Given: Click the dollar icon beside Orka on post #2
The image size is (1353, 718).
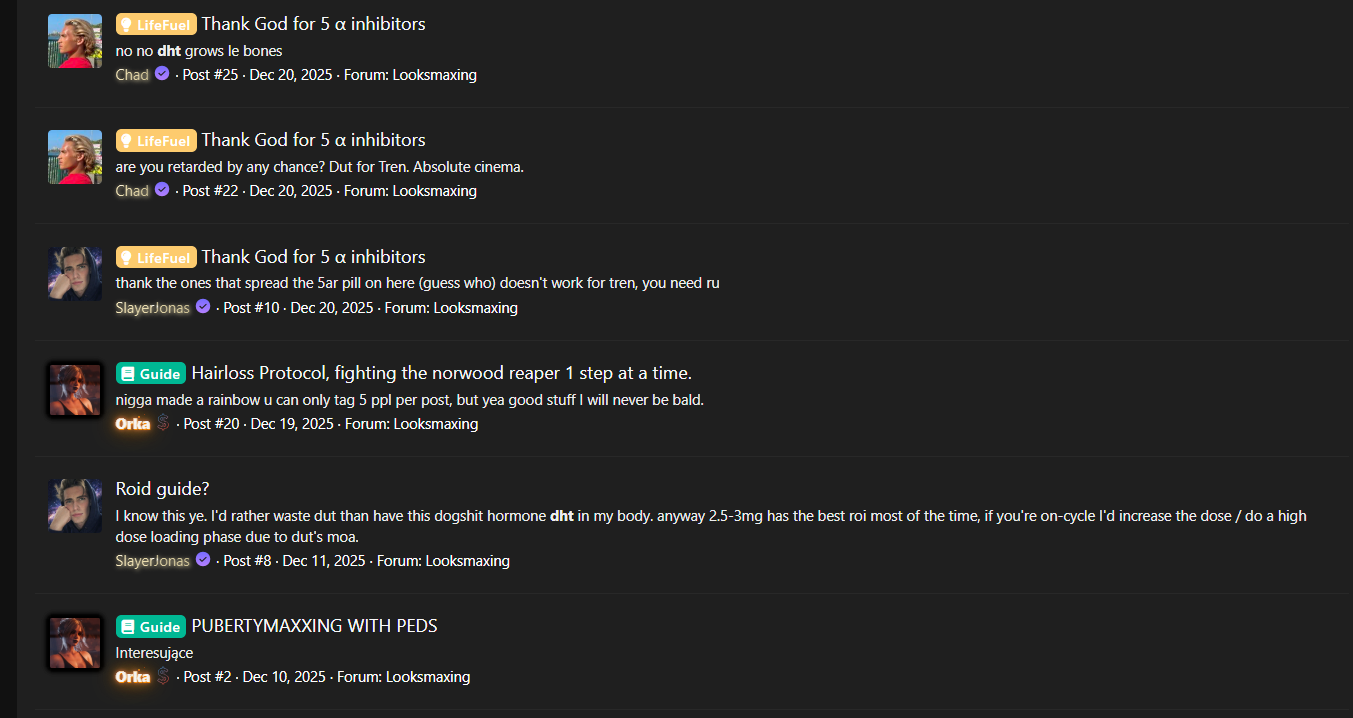Looking at the screenshot, I should tap(163, 676).
